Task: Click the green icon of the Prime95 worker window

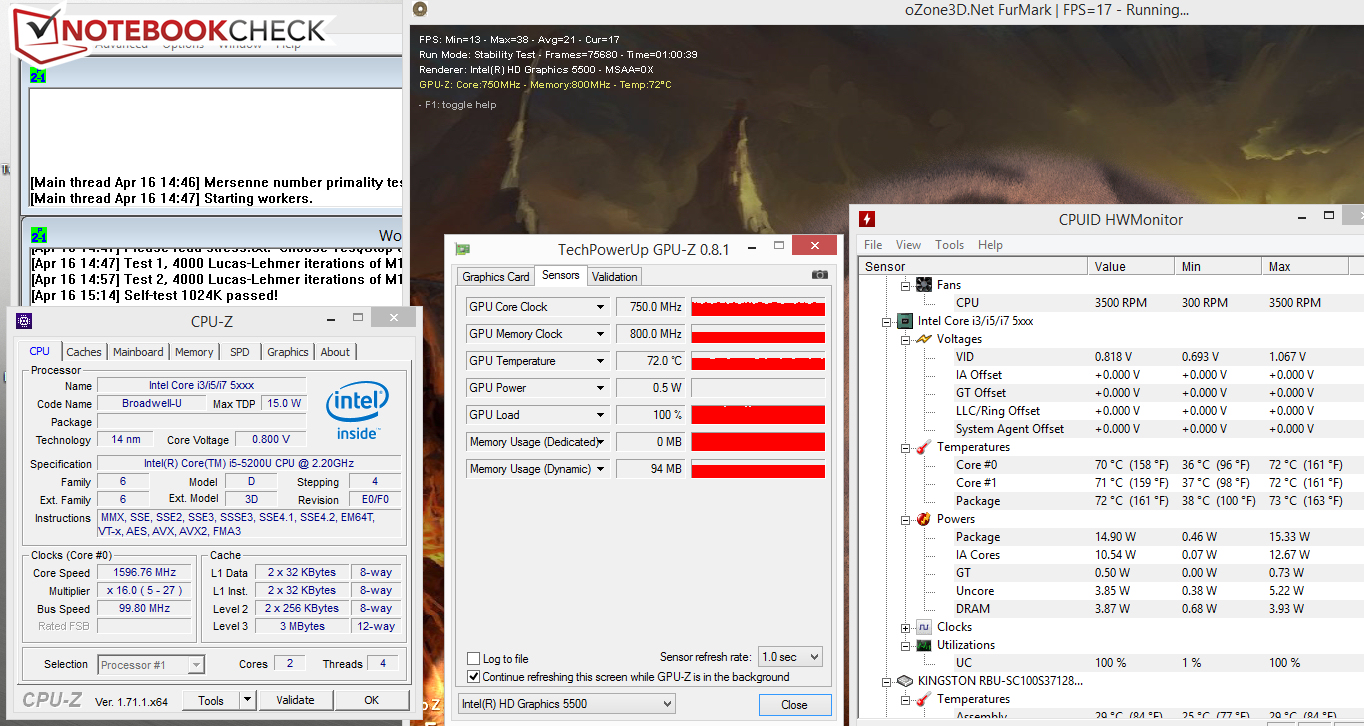Action: coord(38,236)
